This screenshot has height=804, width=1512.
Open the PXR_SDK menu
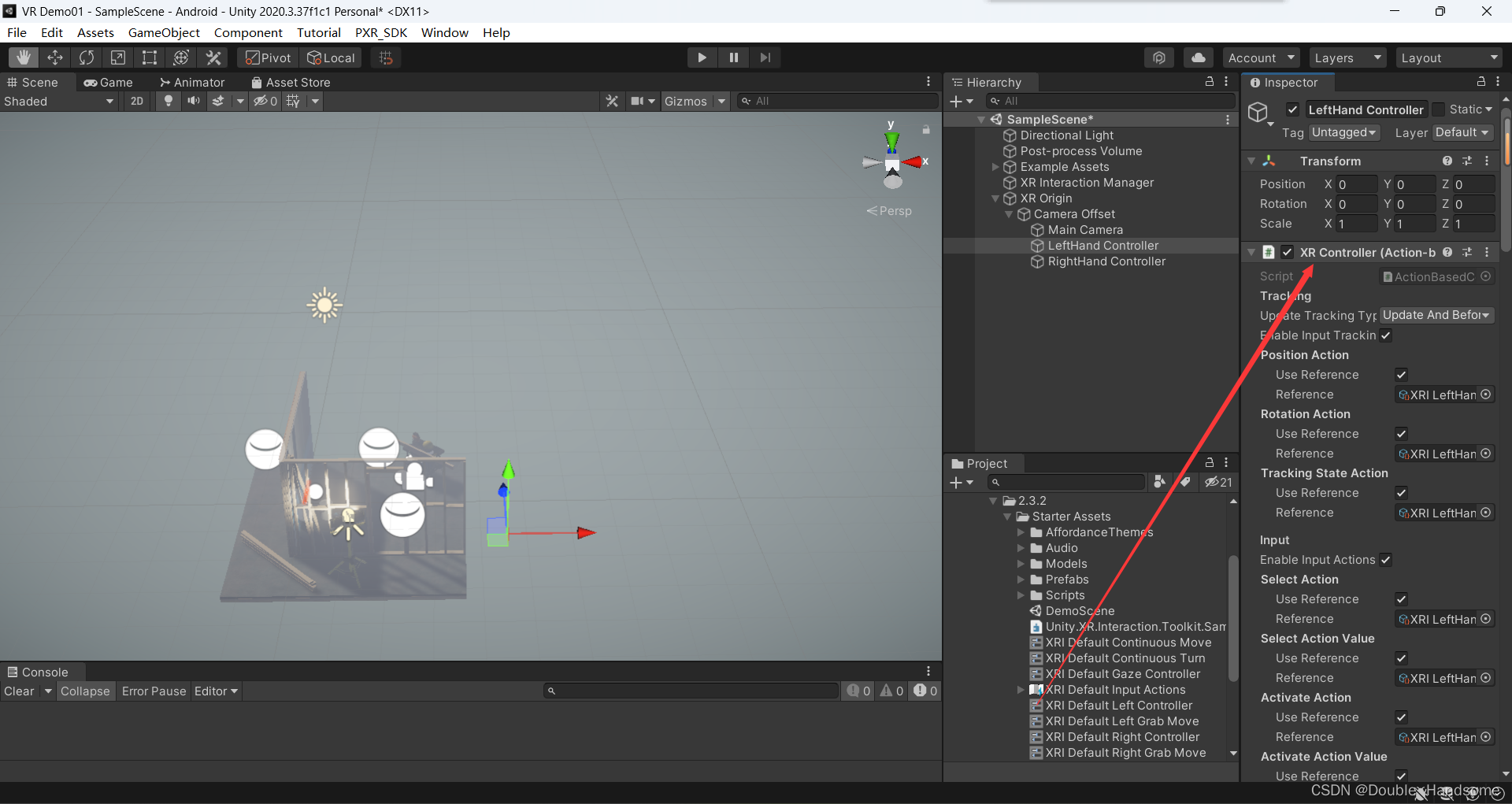380,32
